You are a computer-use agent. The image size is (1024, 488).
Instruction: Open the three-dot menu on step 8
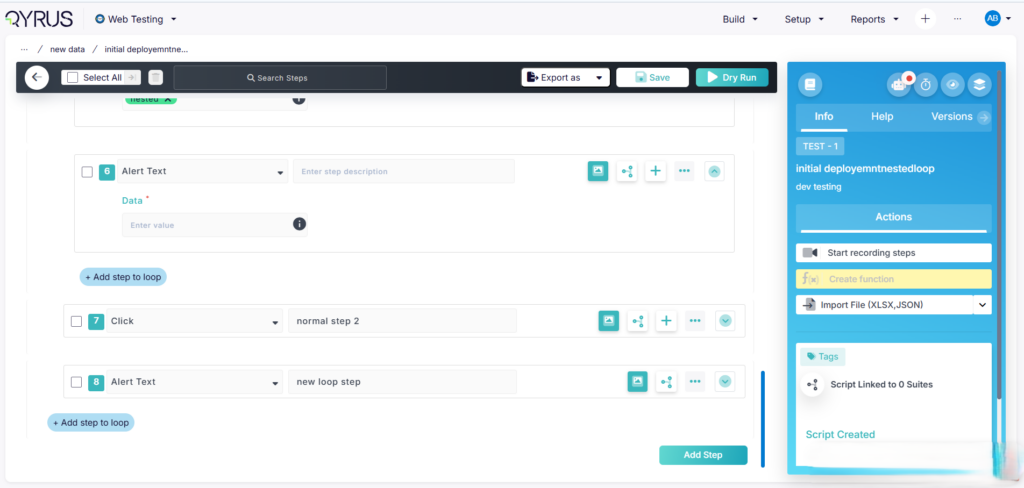pos(695,381)
